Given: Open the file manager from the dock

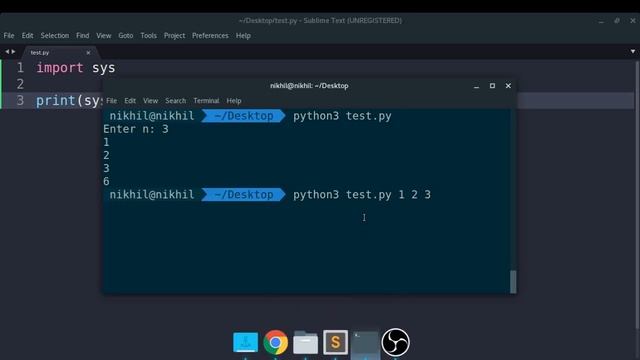Looking at the screenshot, I should tap(305, 342).
